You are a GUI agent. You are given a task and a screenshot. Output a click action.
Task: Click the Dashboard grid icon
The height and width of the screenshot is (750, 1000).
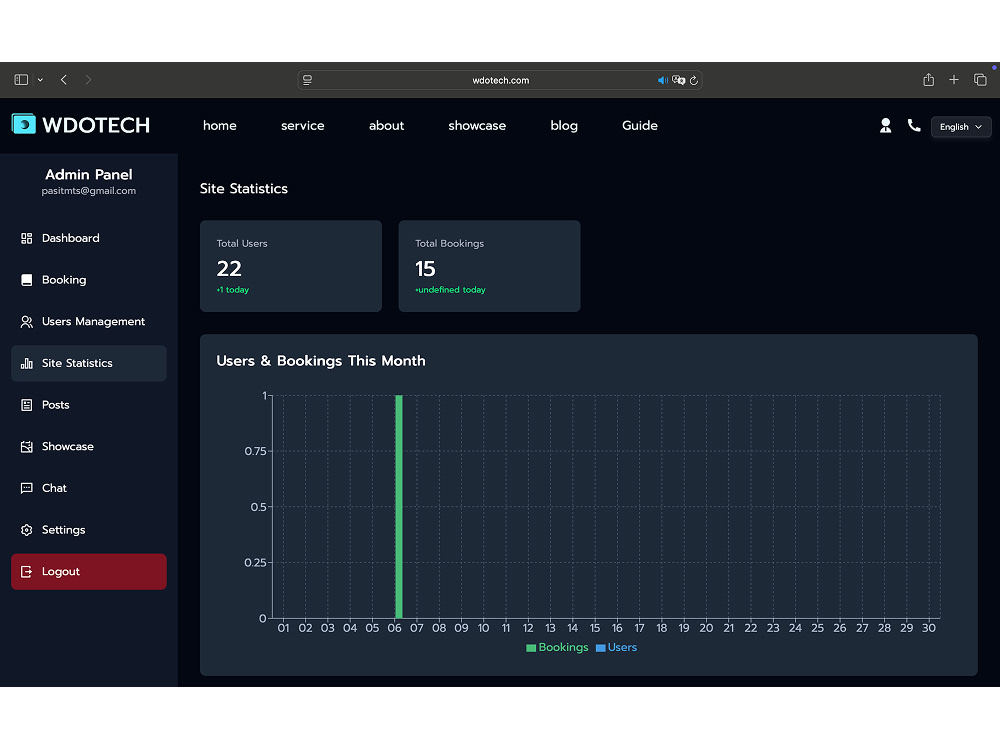pyautogui.click(x=26, y=239)
